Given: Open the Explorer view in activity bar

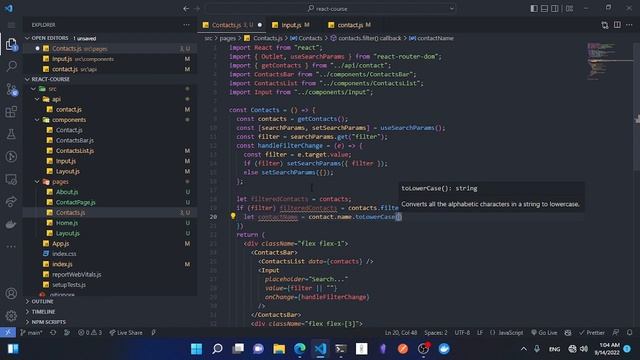Looking at the screenshot, I should click(11, 44).
